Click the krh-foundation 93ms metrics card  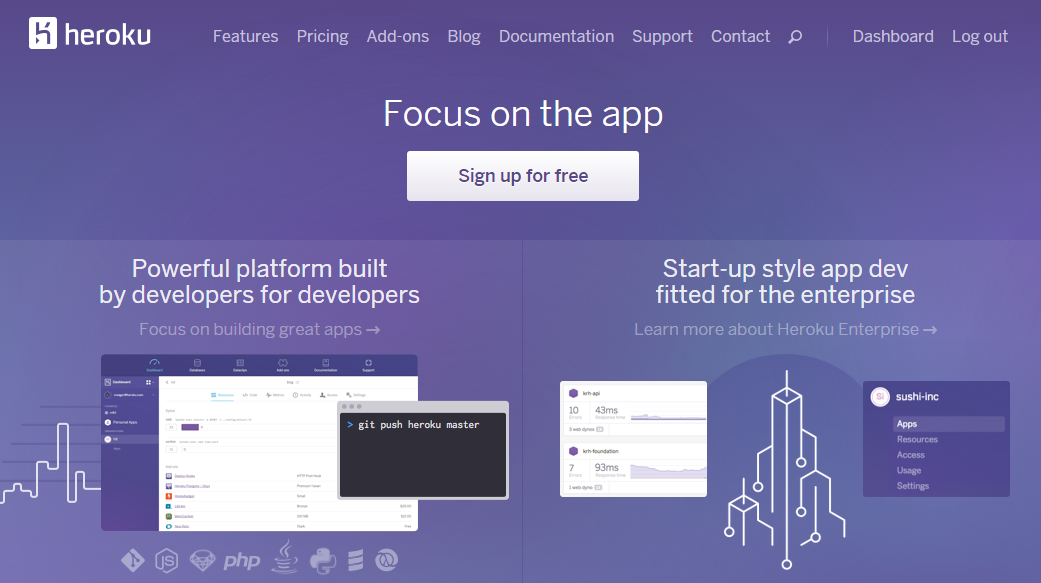[633, 467]
